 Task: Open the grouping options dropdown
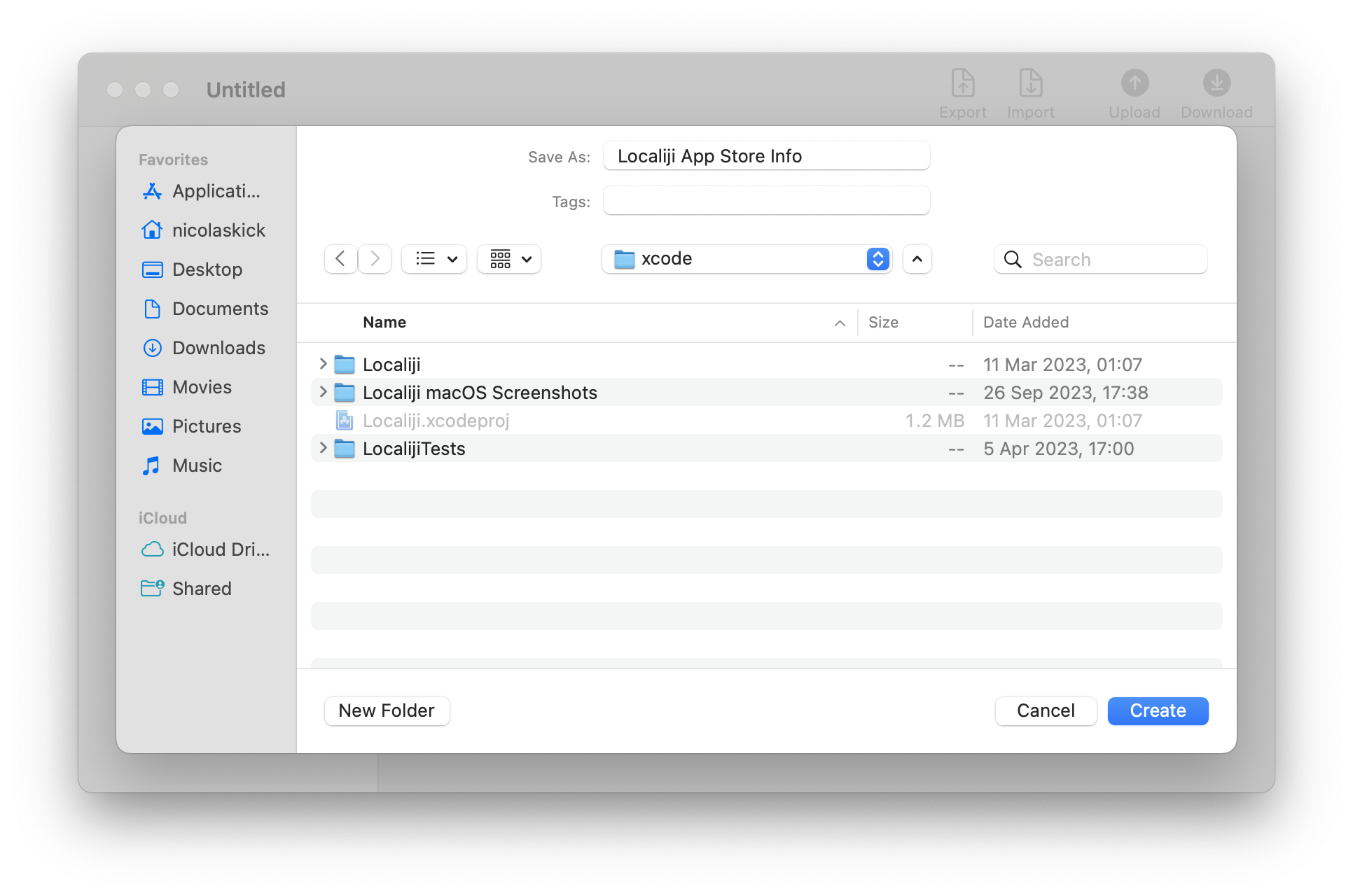point(509,259)
